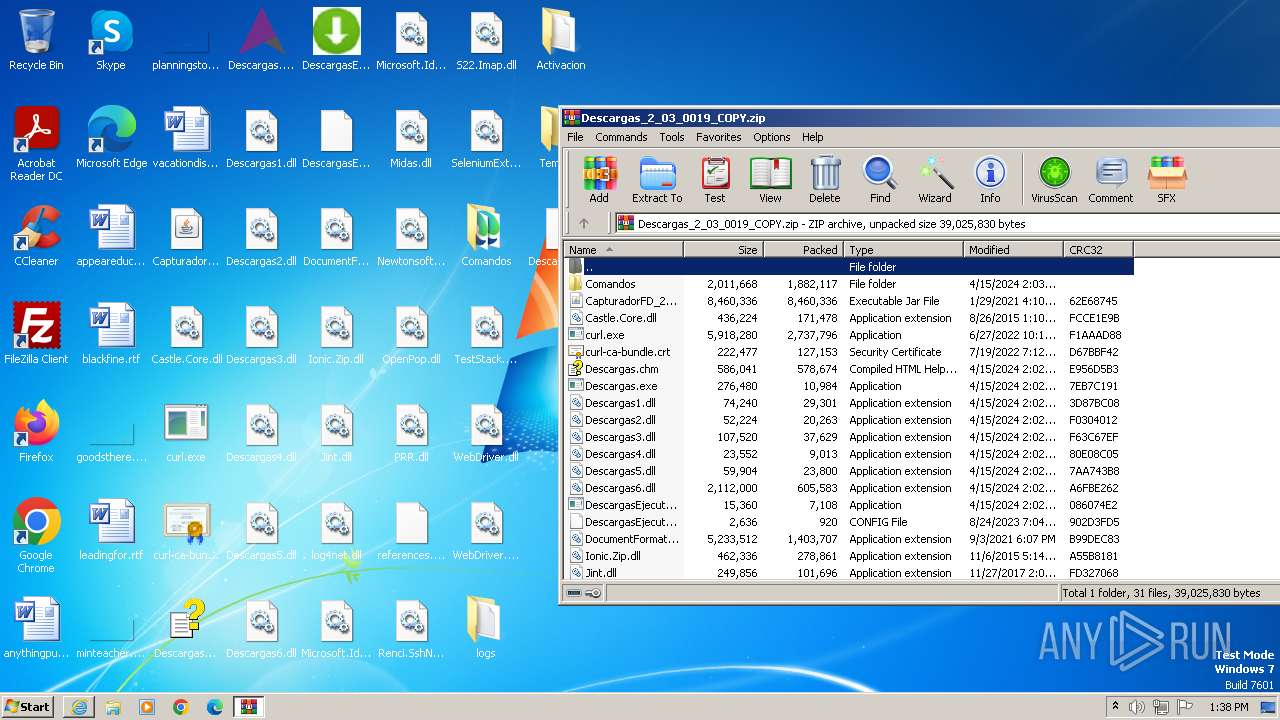
Task: Click Chrome icon in the taskbar
Action: point(180,706)
